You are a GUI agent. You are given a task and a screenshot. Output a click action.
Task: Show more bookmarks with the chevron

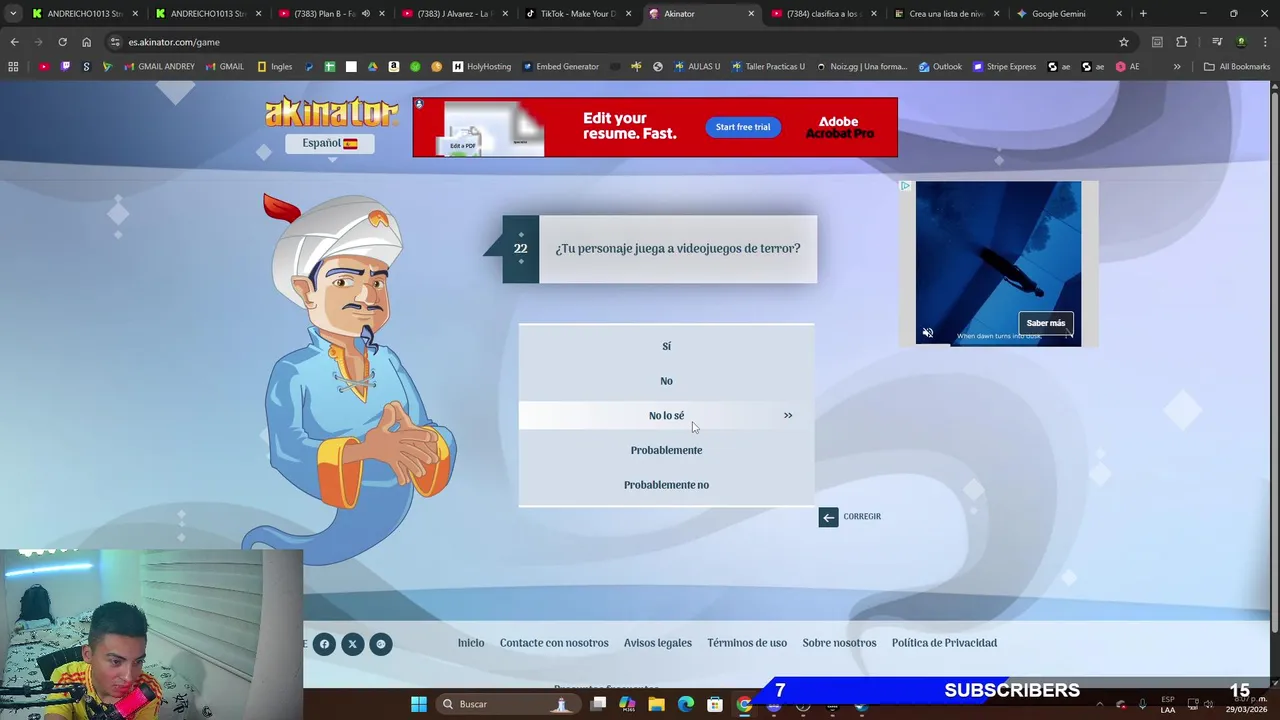pos(1177,67)
